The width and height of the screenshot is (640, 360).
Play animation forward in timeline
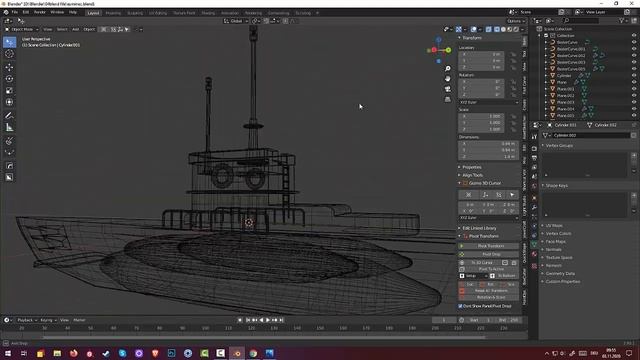(268, 320)
